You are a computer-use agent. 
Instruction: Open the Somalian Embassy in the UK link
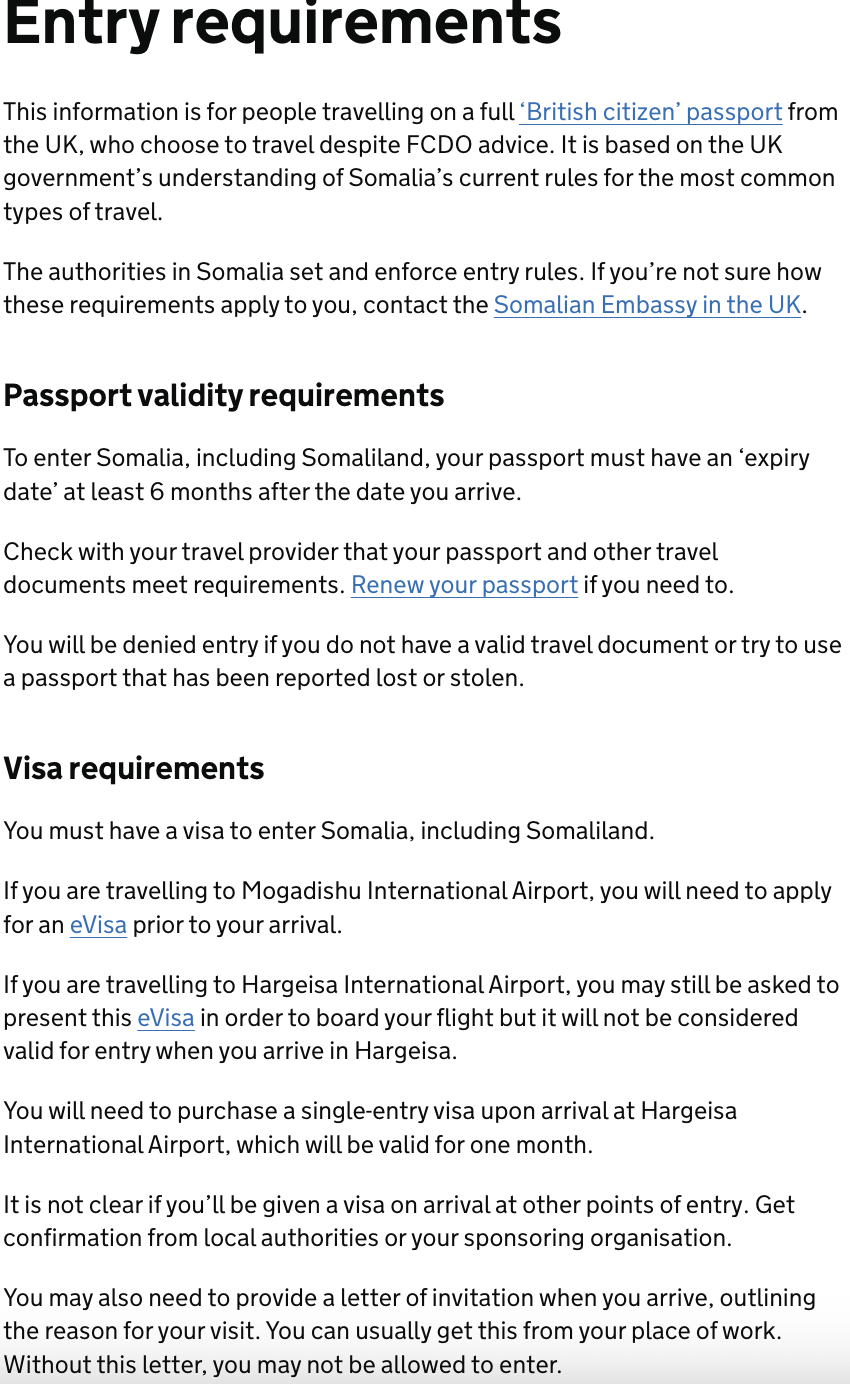tap(647, 305)
